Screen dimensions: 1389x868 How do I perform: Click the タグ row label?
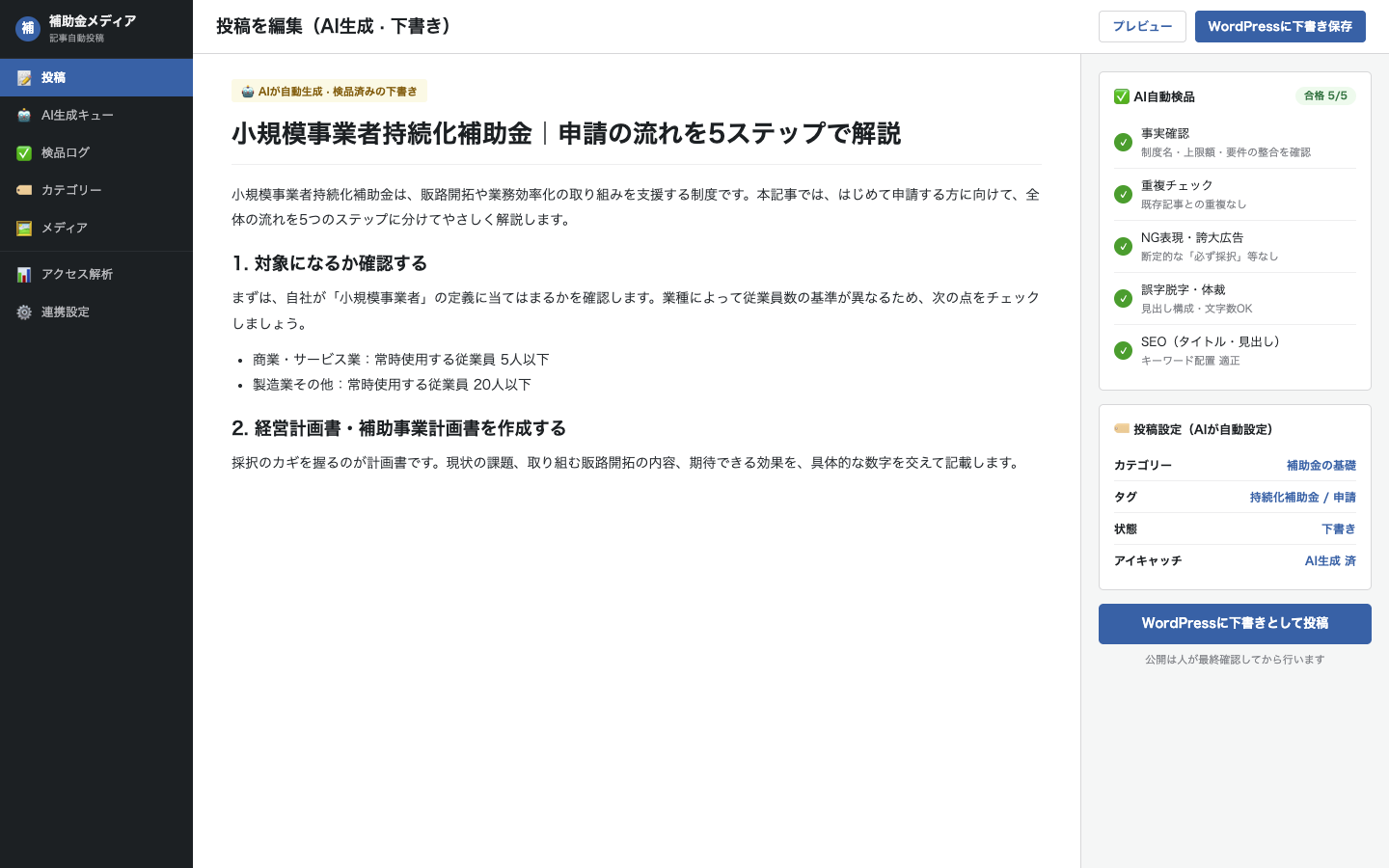tap(1126, 498)
